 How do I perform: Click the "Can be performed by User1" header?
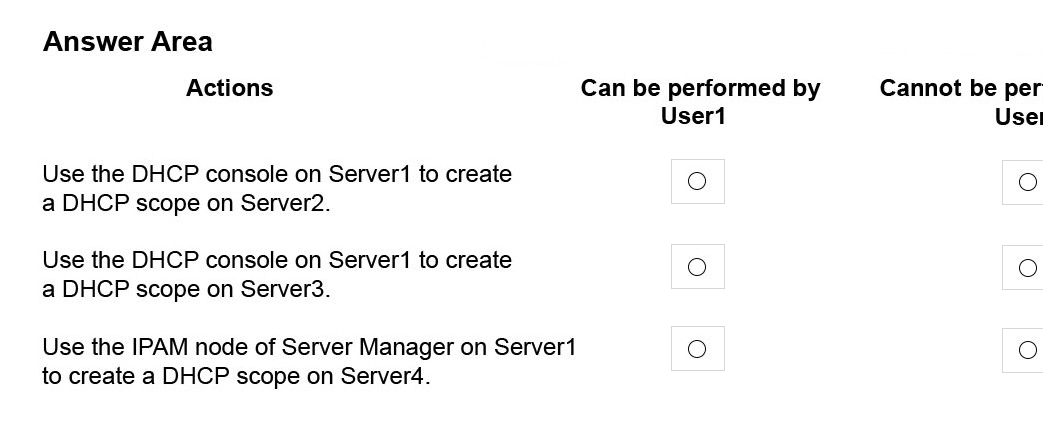click(700, 102)
